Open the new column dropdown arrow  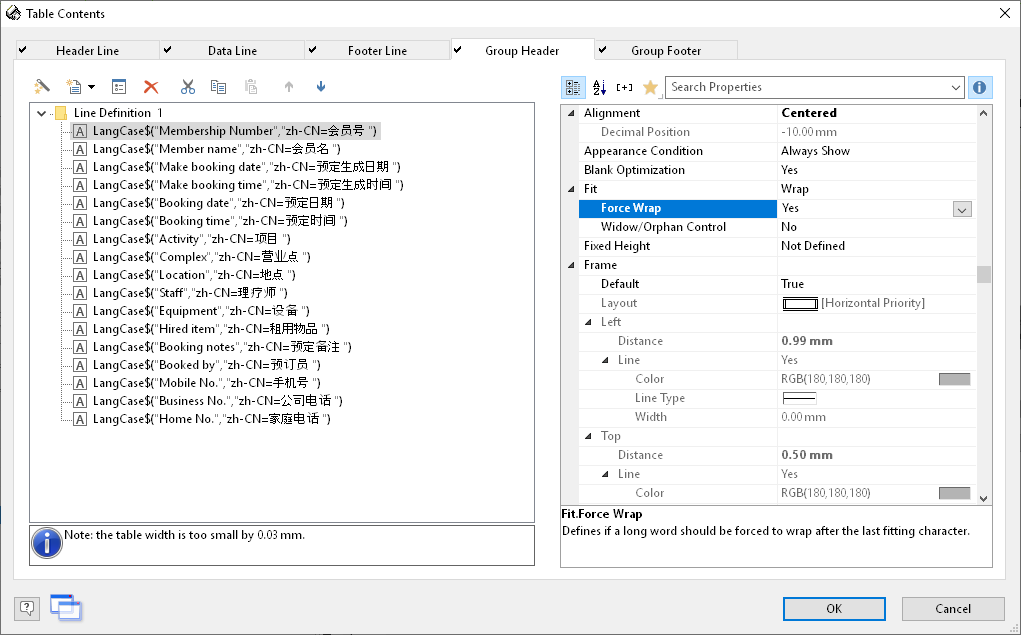tap(91, 87)
